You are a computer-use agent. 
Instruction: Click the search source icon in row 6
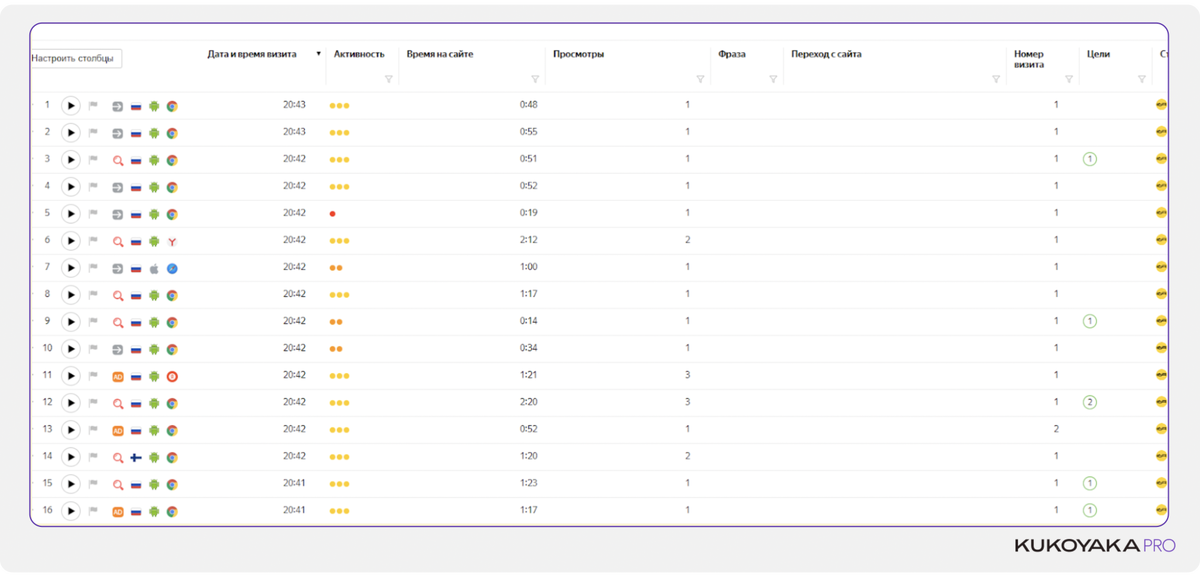pos(117,240)
